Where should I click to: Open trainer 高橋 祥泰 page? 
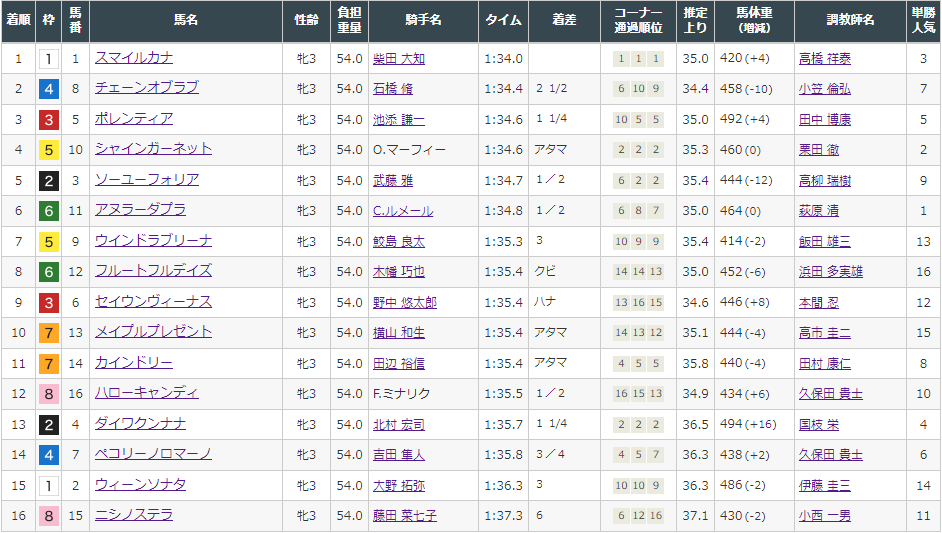pos(825,59)
